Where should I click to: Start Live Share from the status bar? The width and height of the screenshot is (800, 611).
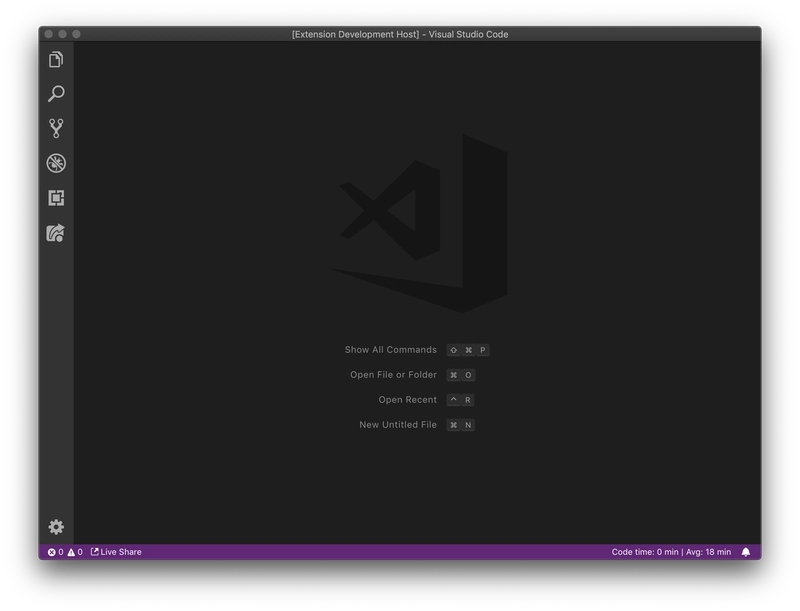click(x=116, y=552)
